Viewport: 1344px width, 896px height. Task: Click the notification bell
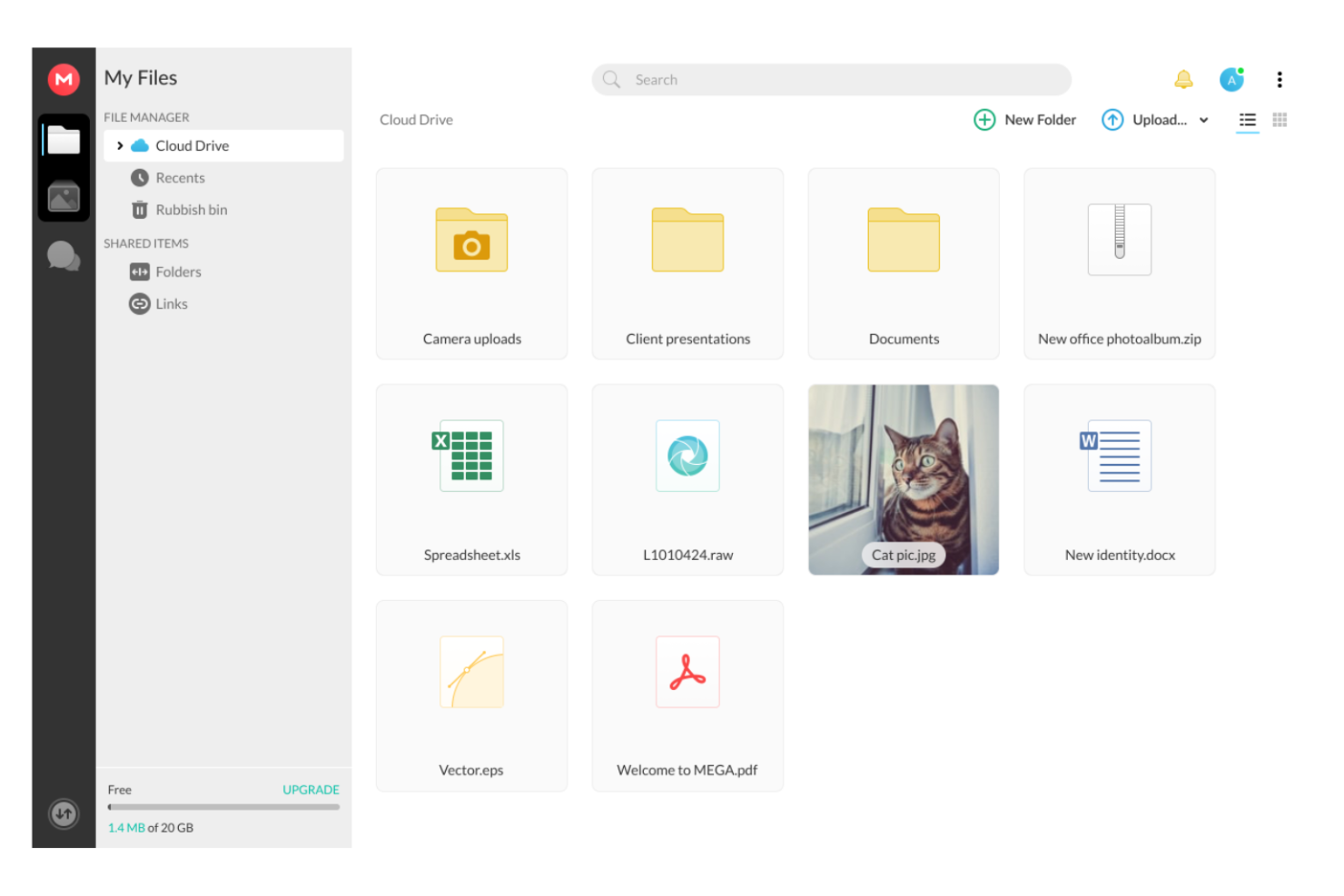pos(1184,79)
